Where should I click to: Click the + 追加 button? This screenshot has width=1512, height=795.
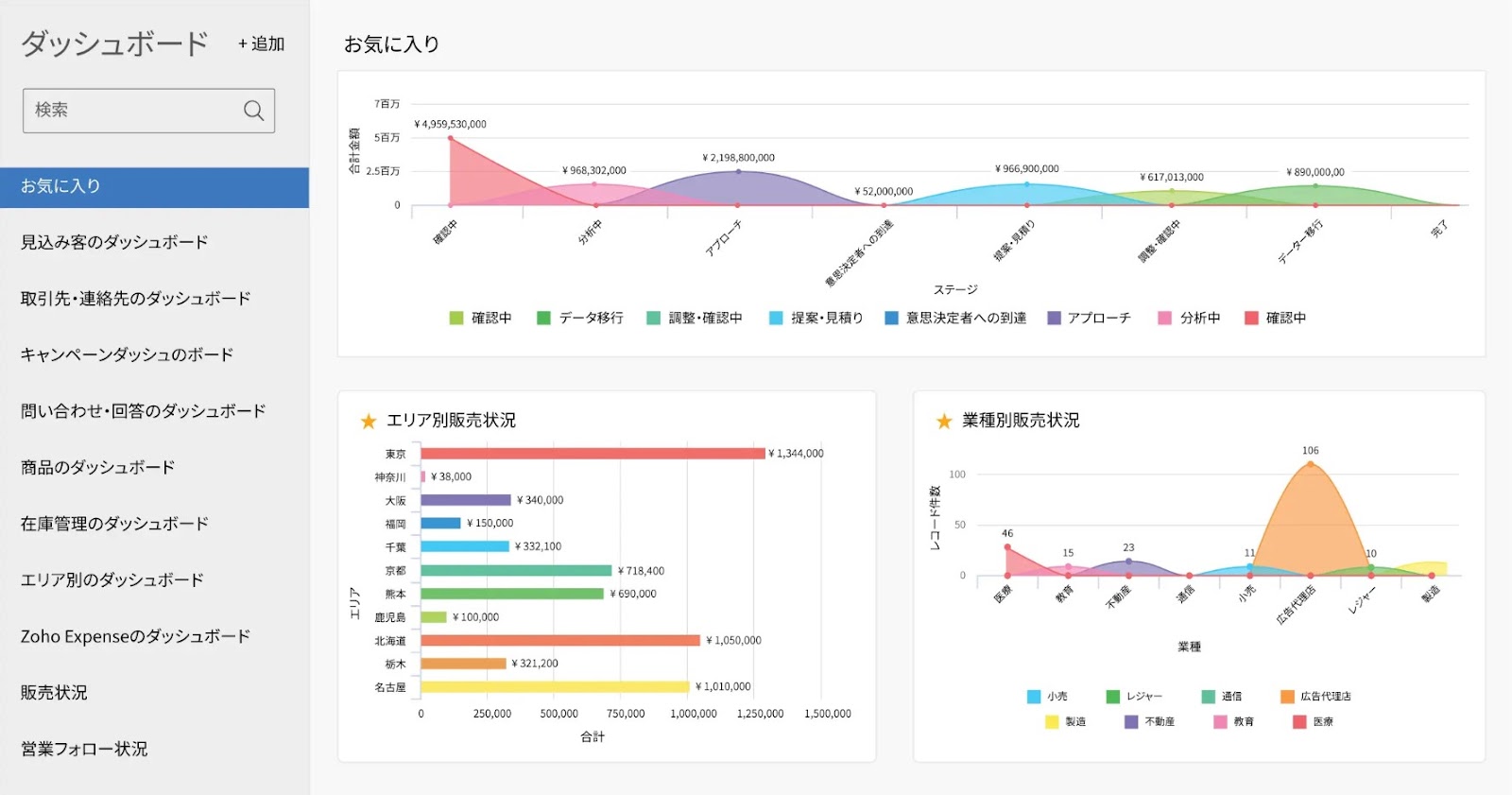pyautogui.click(x=261, y=43)
